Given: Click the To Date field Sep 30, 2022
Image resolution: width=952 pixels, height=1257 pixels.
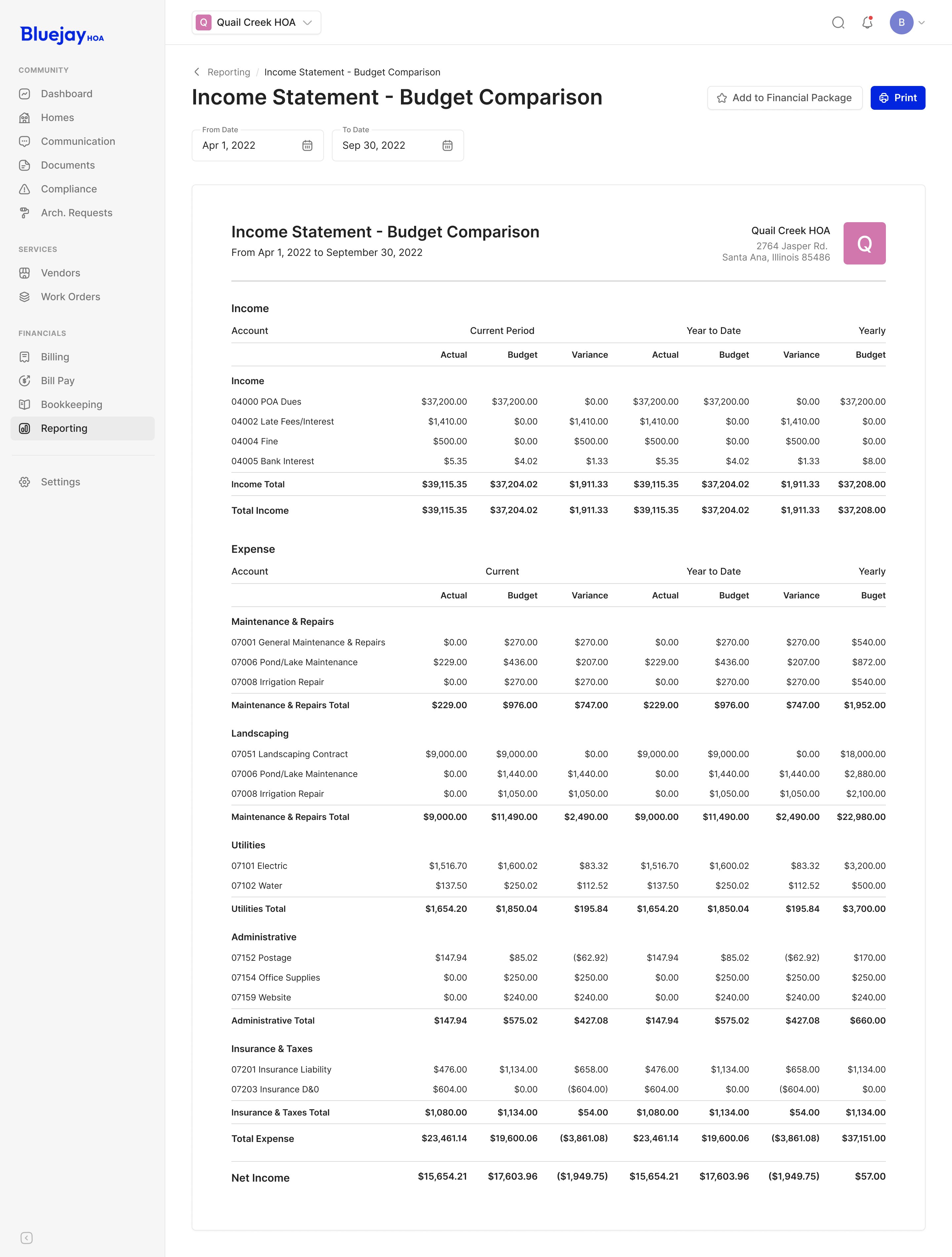Looking at the screenshot, I should [398, 145].
